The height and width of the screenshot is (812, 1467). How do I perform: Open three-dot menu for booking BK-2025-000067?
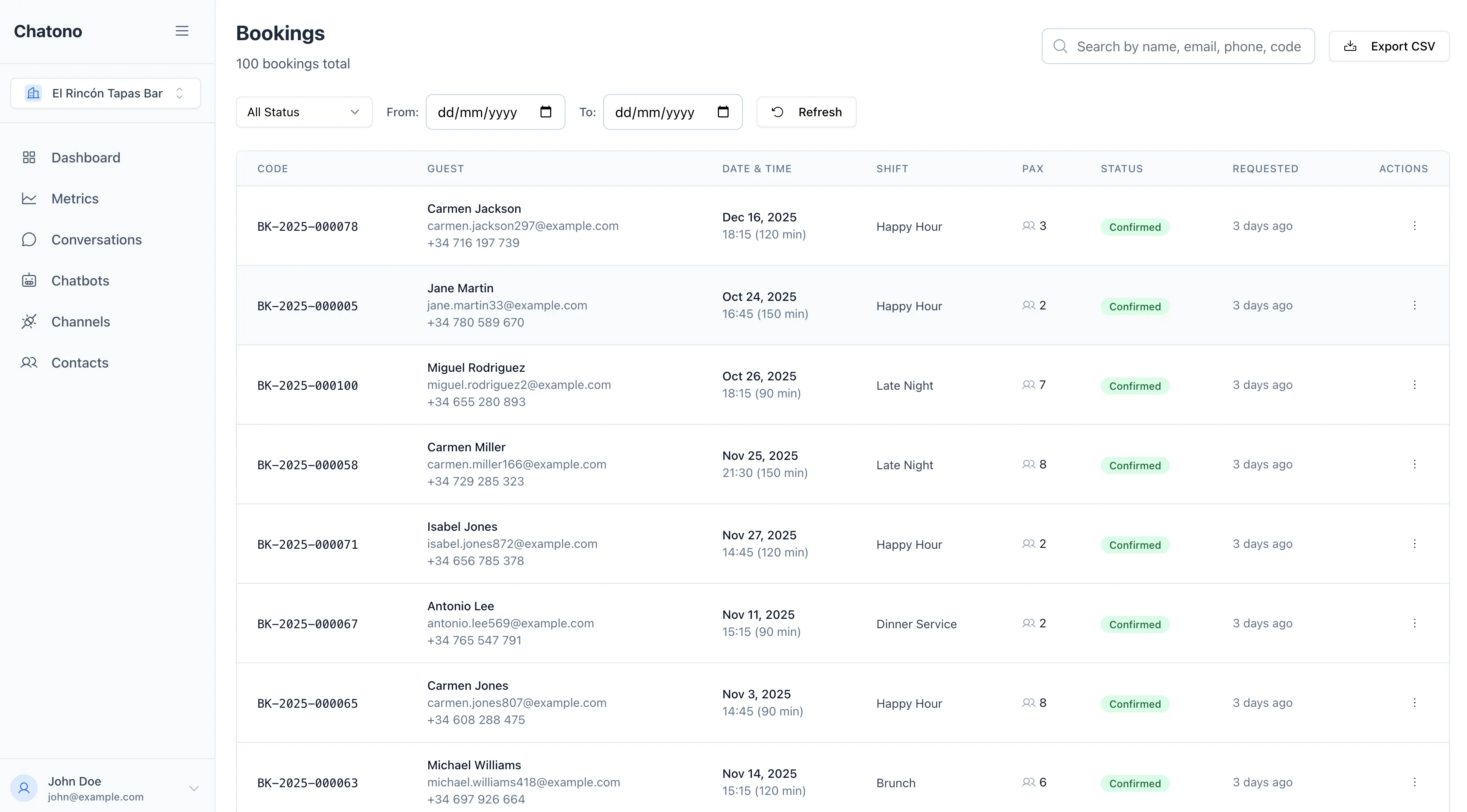pyautogui.click(x=1414, y=624)
